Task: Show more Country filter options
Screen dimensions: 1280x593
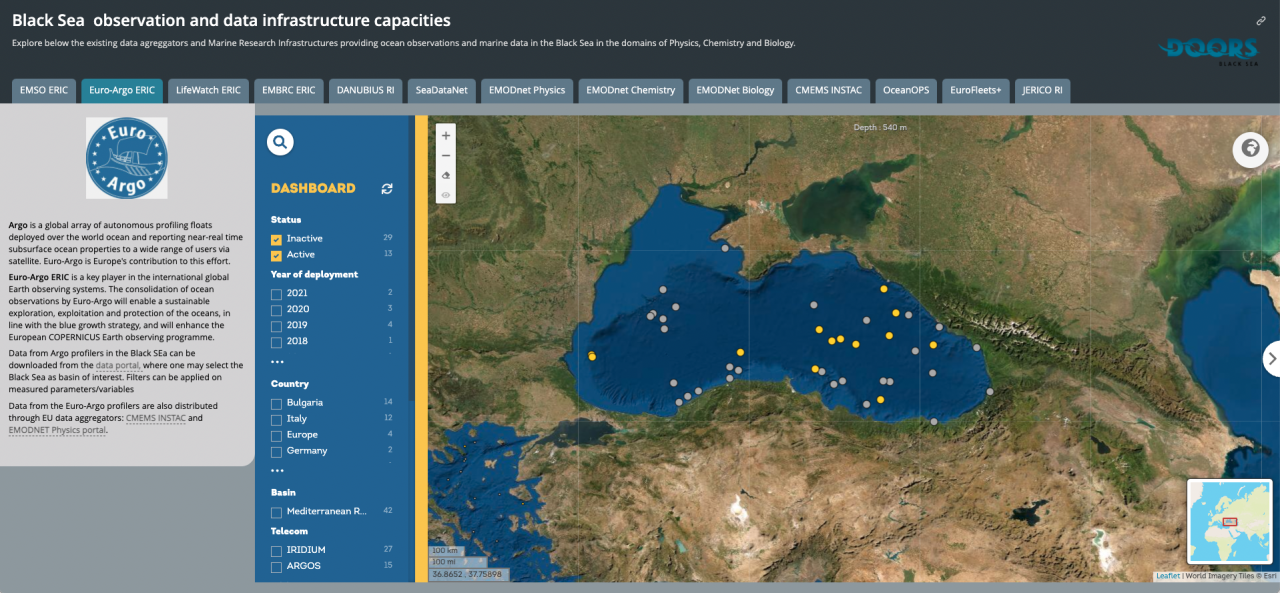Action: 277,470
